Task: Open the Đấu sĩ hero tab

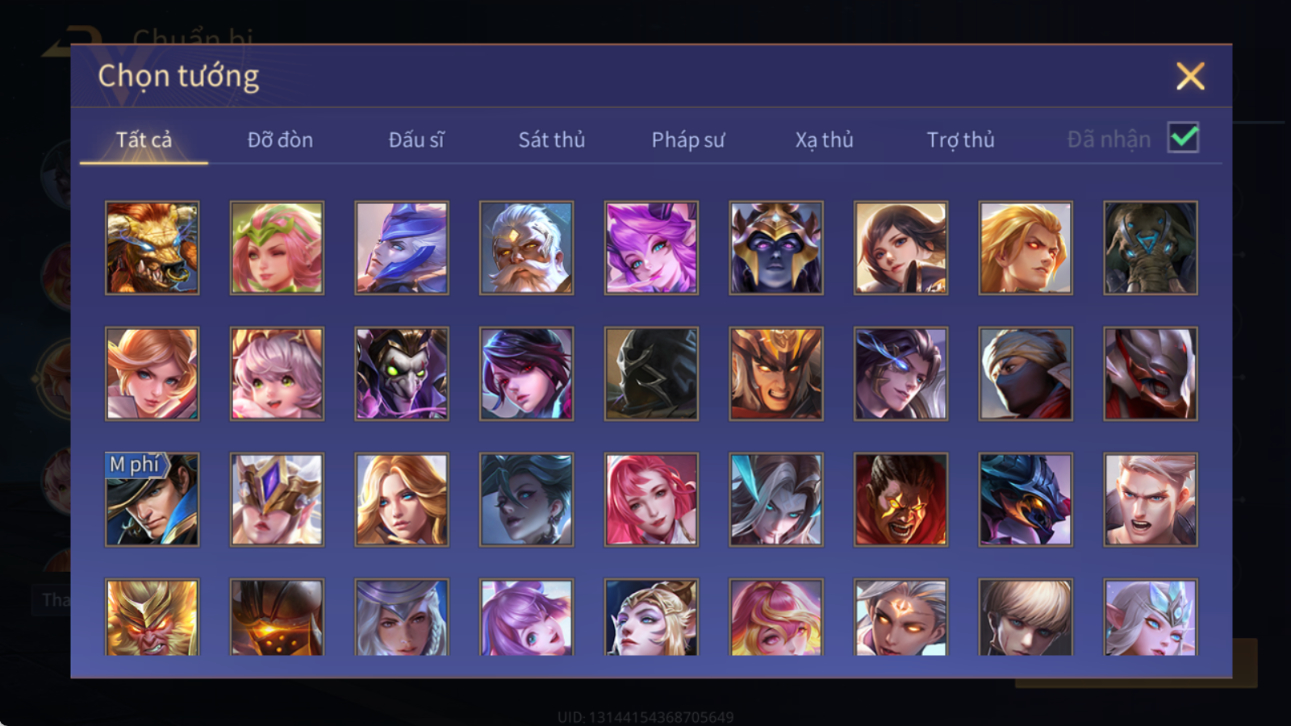Action: coord(416,140)
